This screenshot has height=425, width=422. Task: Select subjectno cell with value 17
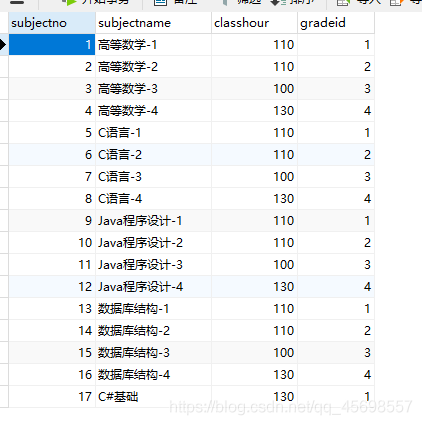[x=52, y=397]
